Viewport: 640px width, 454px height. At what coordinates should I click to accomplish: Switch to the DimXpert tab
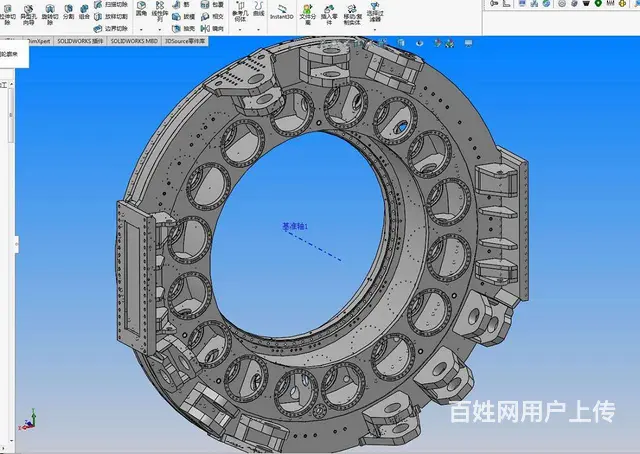[x=39, y=41]
